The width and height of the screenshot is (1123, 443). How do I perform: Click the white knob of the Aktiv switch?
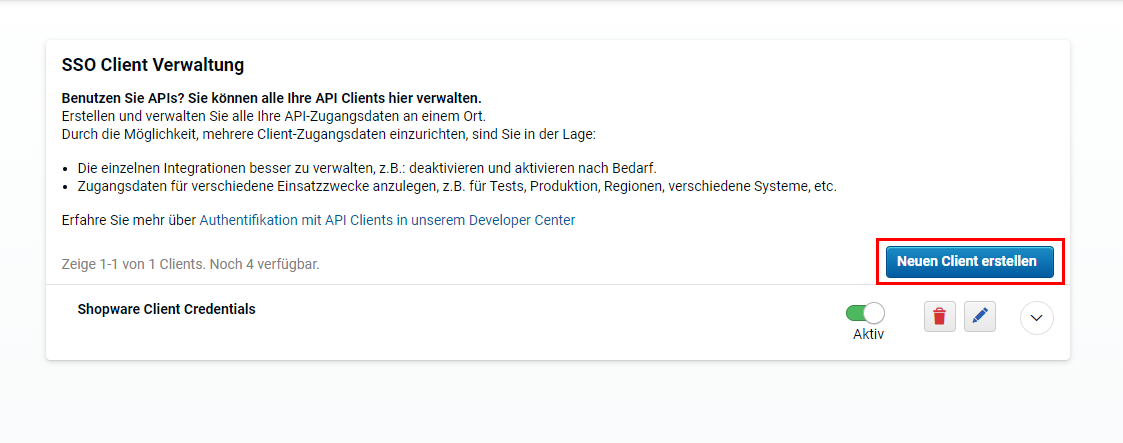click(x=874, y=313)
